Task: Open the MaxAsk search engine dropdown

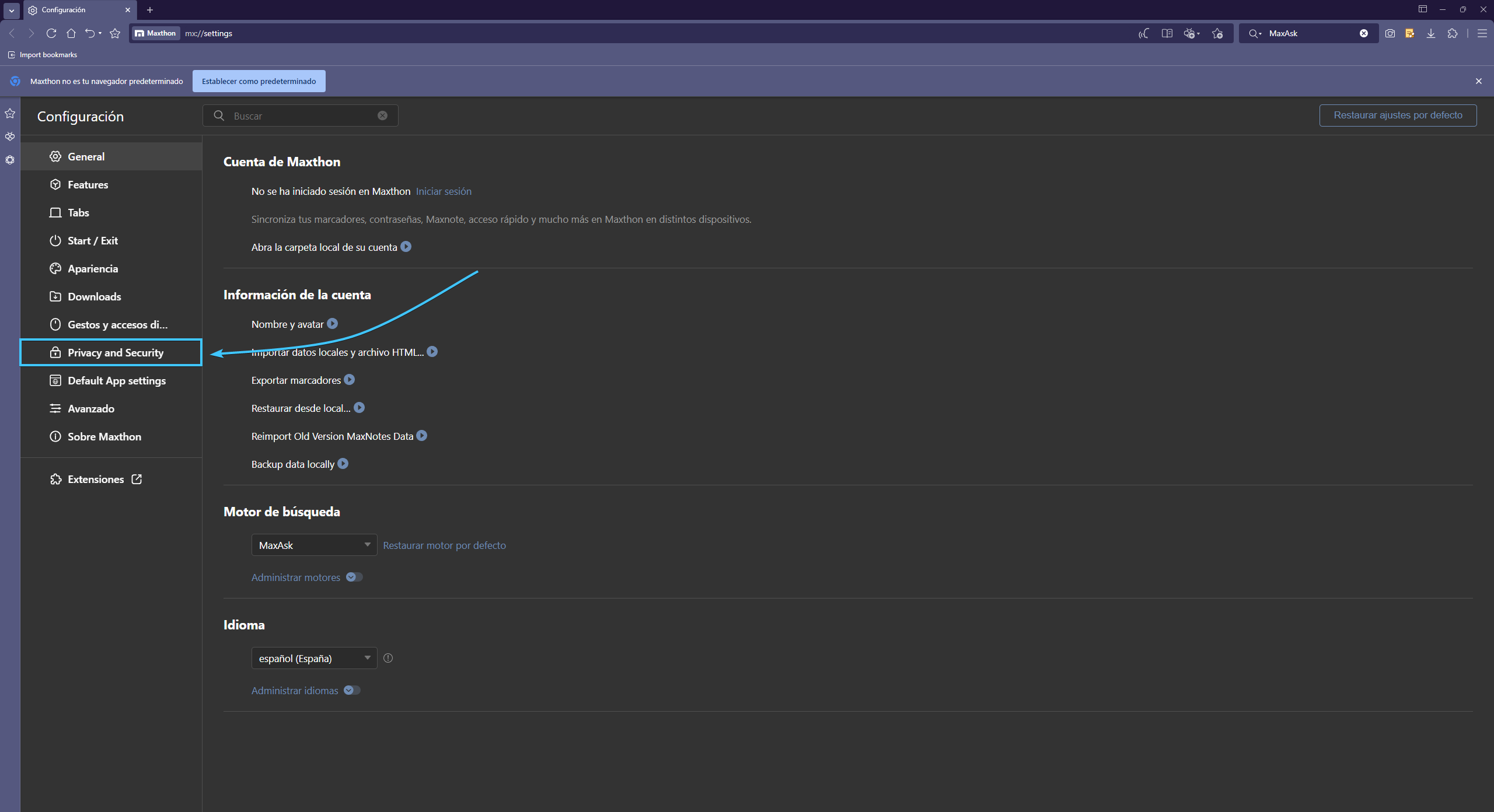Action: point(314,545)
